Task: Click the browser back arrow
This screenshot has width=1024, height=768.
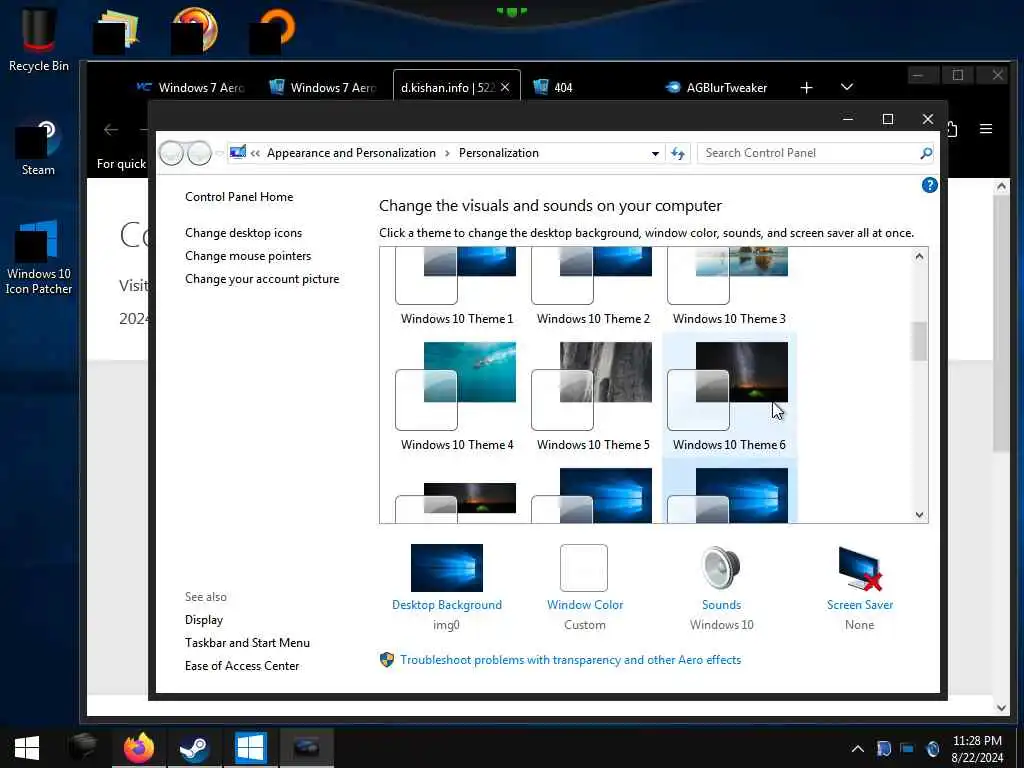Action: [x=111, y=130]
